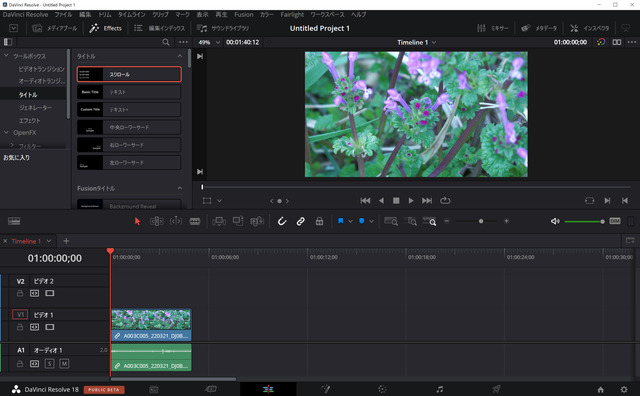Open the marker color dropdown arrow
The image size is (640, 396).
click(x=371, y=221)
